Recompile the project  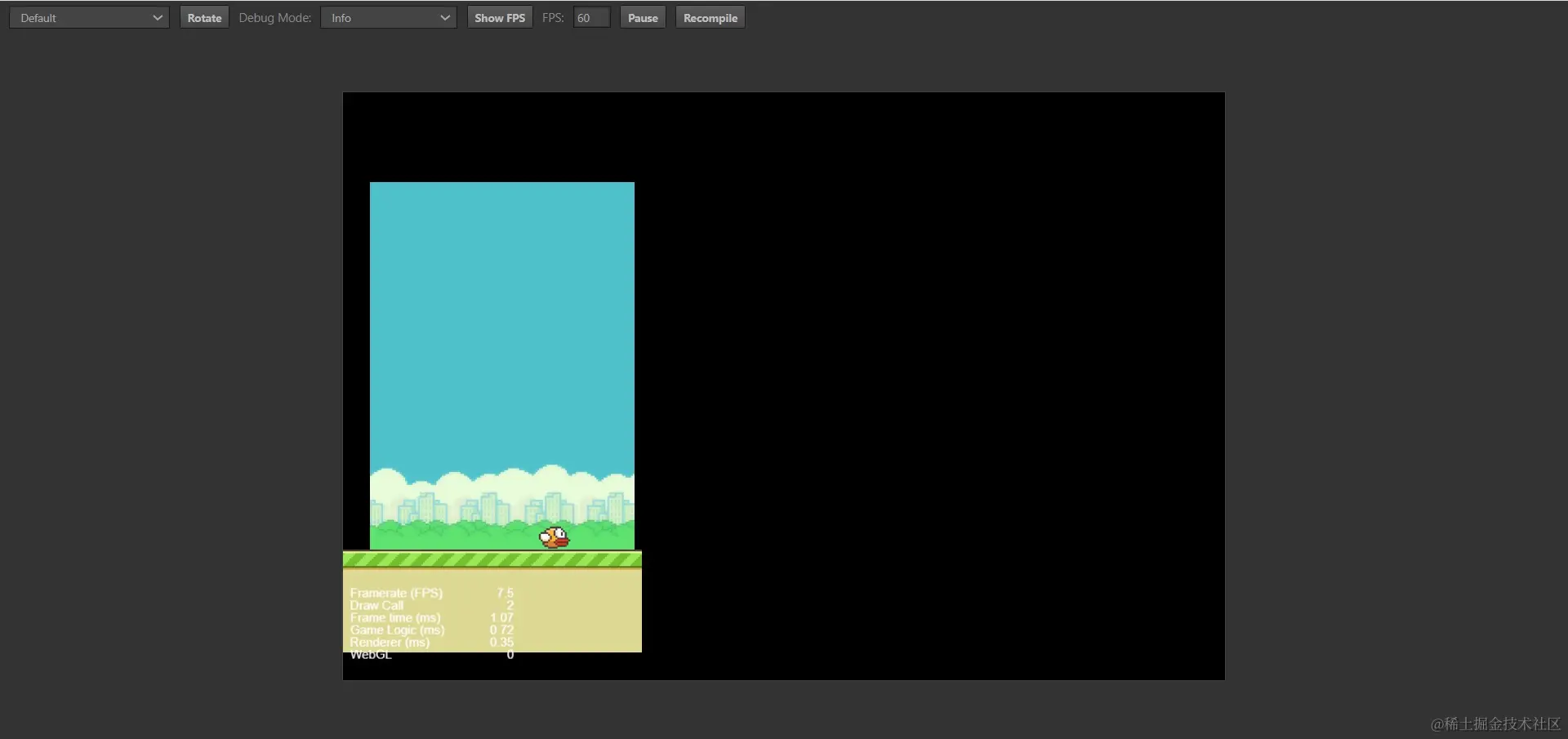(710, 18)
